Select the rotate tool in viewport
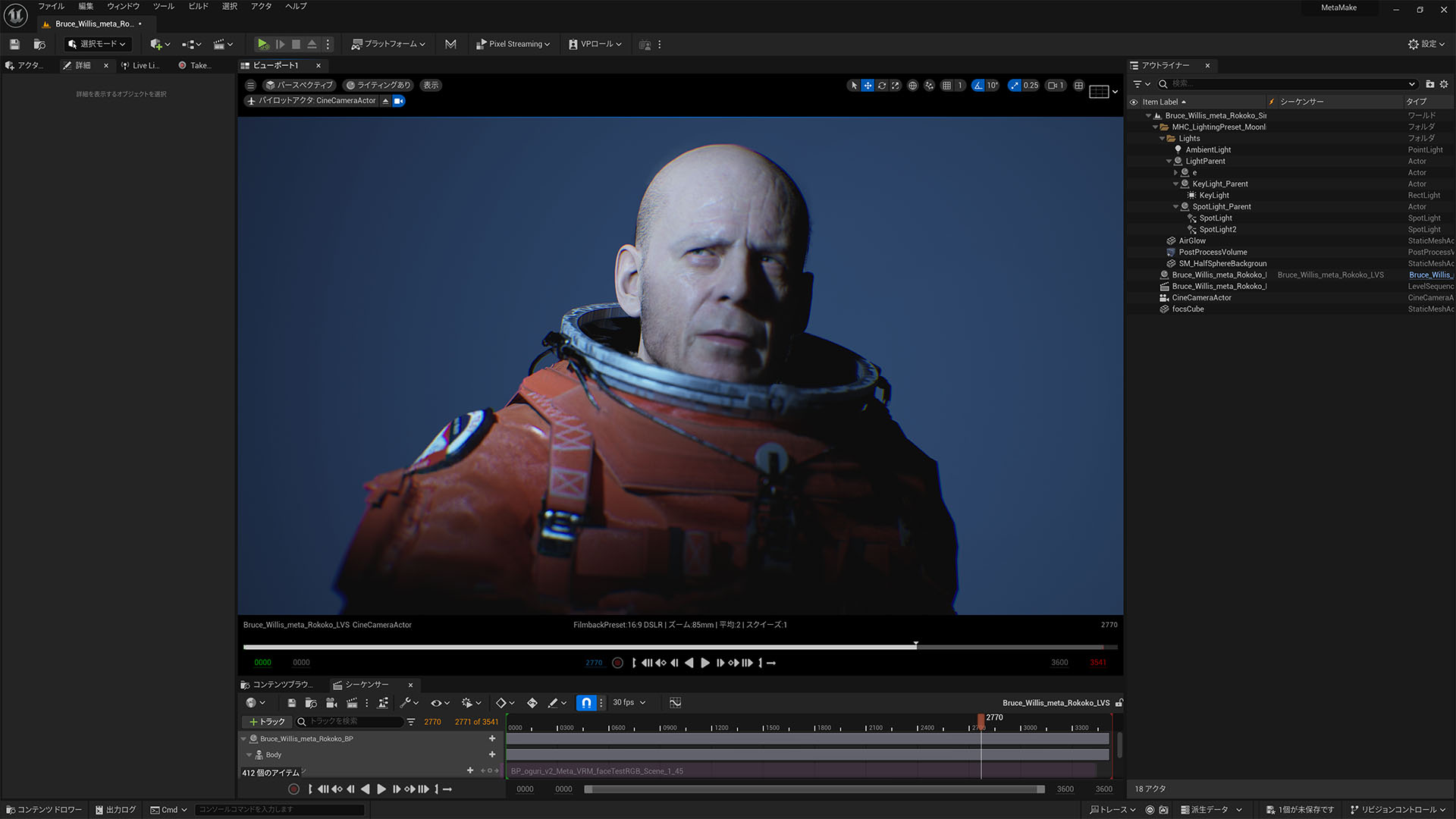1456x819 pixels. (882, 86)
